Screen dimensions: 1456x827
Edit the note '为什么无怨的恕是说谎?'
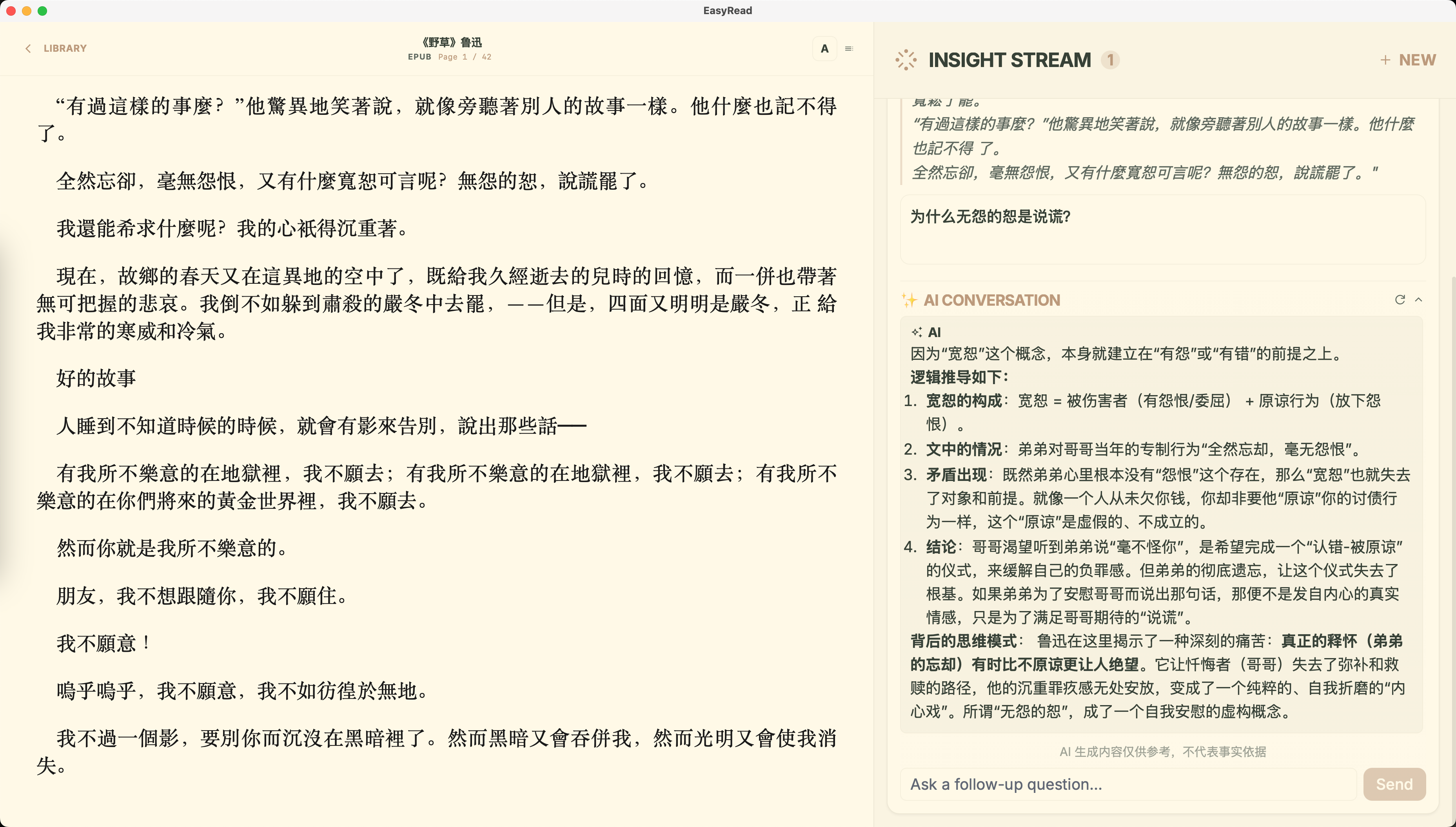[1162, 229]
